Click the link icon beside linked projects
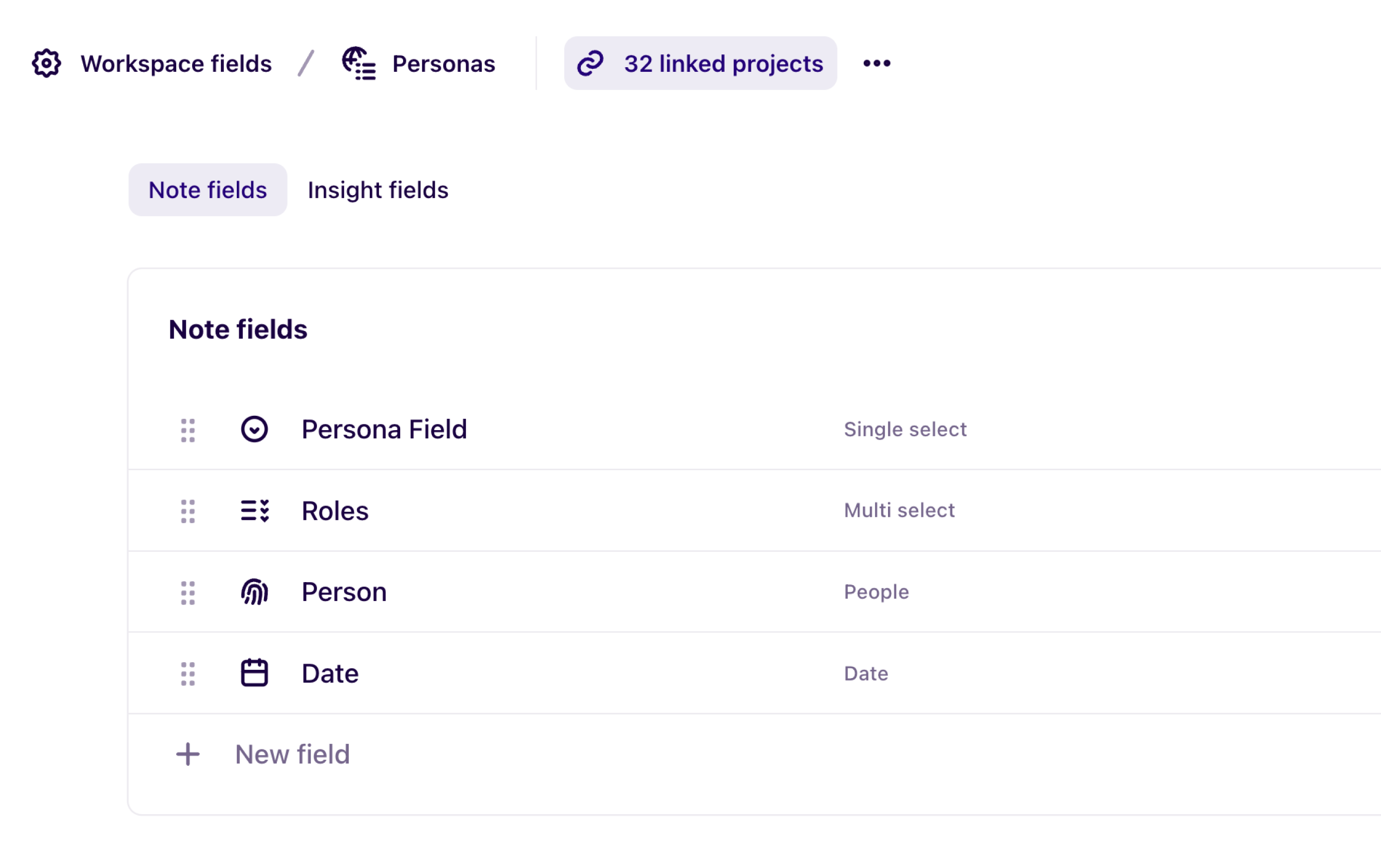1381x868 pixels. click(590, 63)
